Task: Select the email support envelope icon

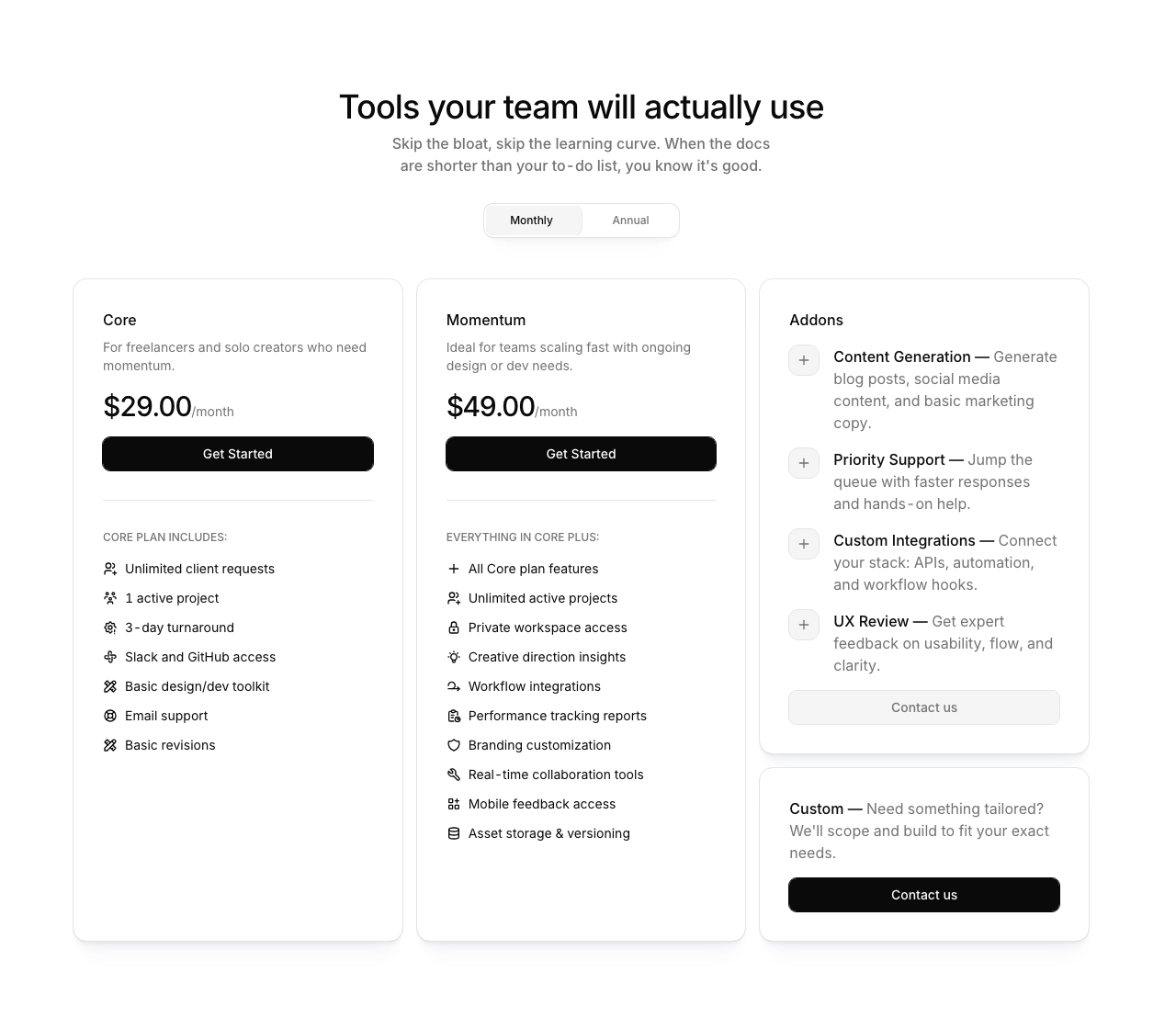Action: [109, 716]
